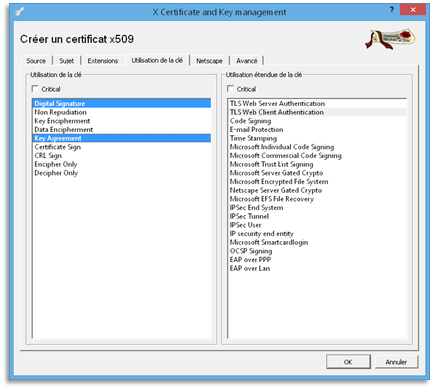This screenshot has width=433, height=389.
Task: Select Microsoft Smartcardlogin entry
Action: [317, 242]
